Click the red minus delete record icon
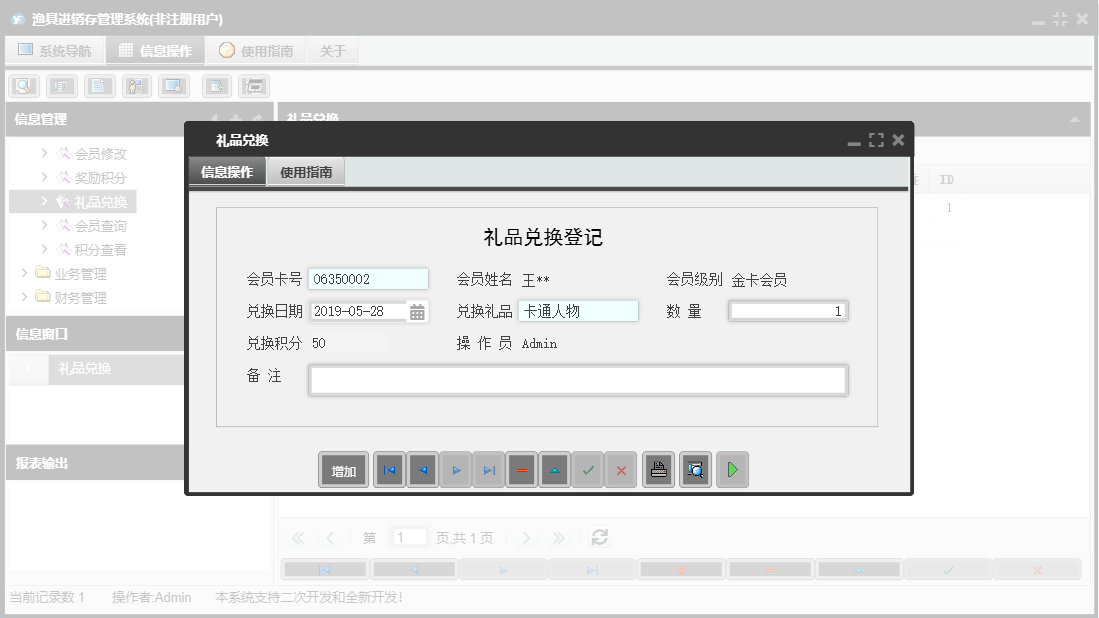 tap(521, 469)
